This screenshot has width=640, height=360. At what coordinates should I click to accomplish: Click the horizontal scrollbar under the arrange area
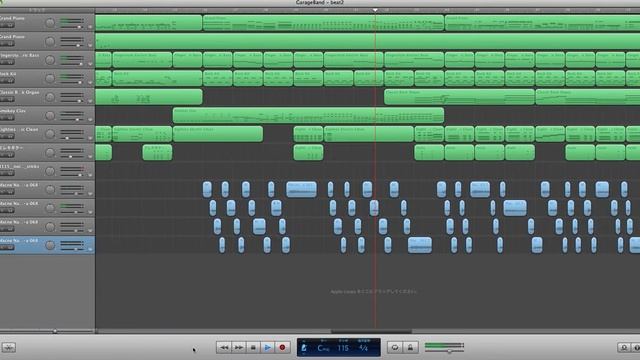[371, 331]
